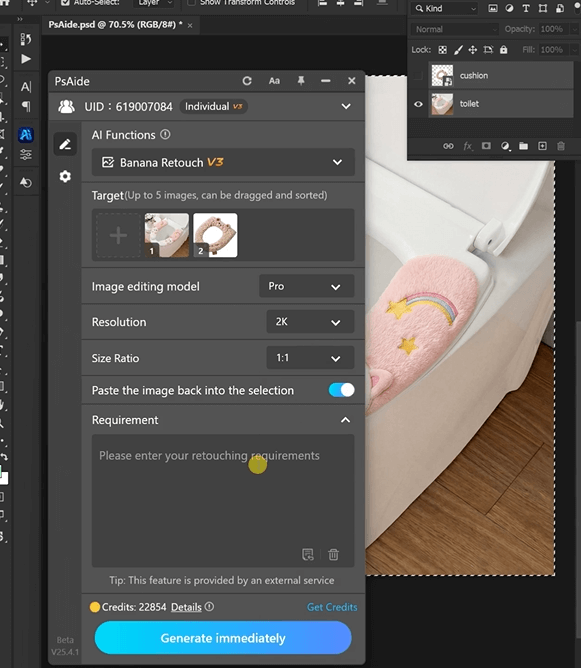Click the Individual V3 plan badge
Viewport: 581px width, 668px height.
point(213,107)
